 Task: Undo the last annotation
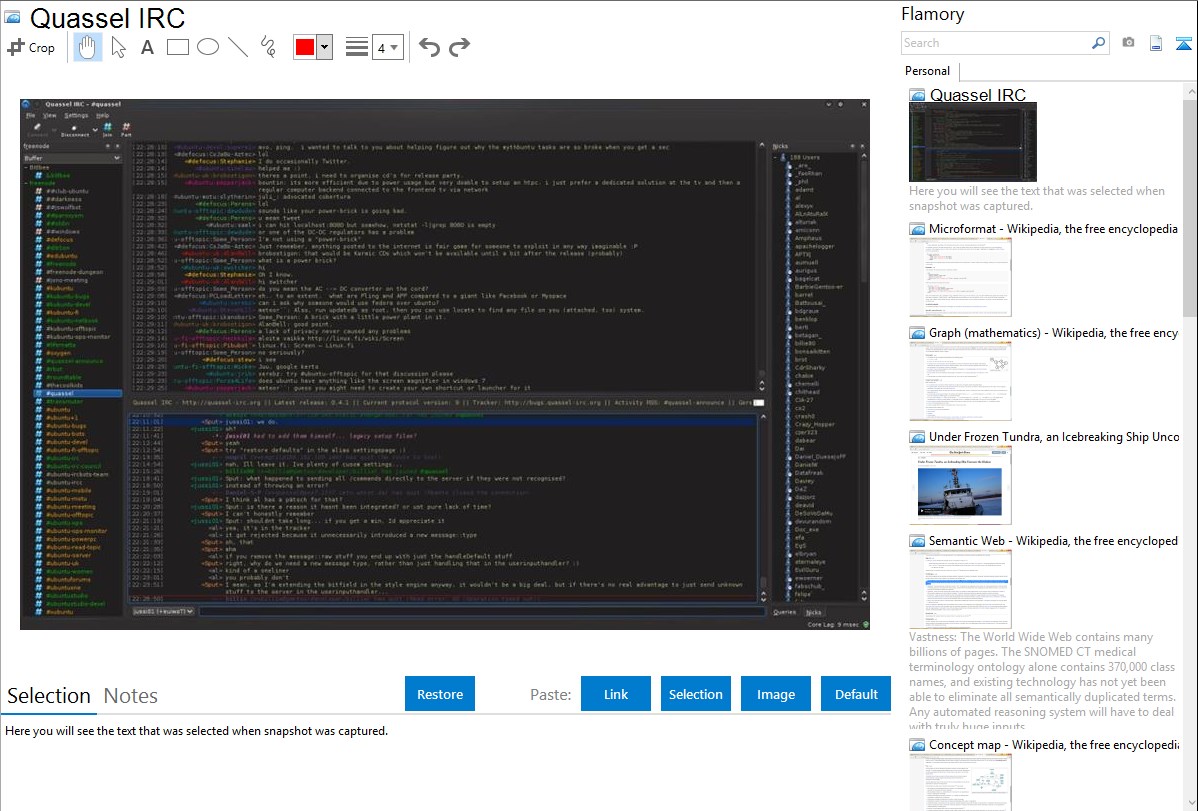pyautogui.click(x=429, y=47)
